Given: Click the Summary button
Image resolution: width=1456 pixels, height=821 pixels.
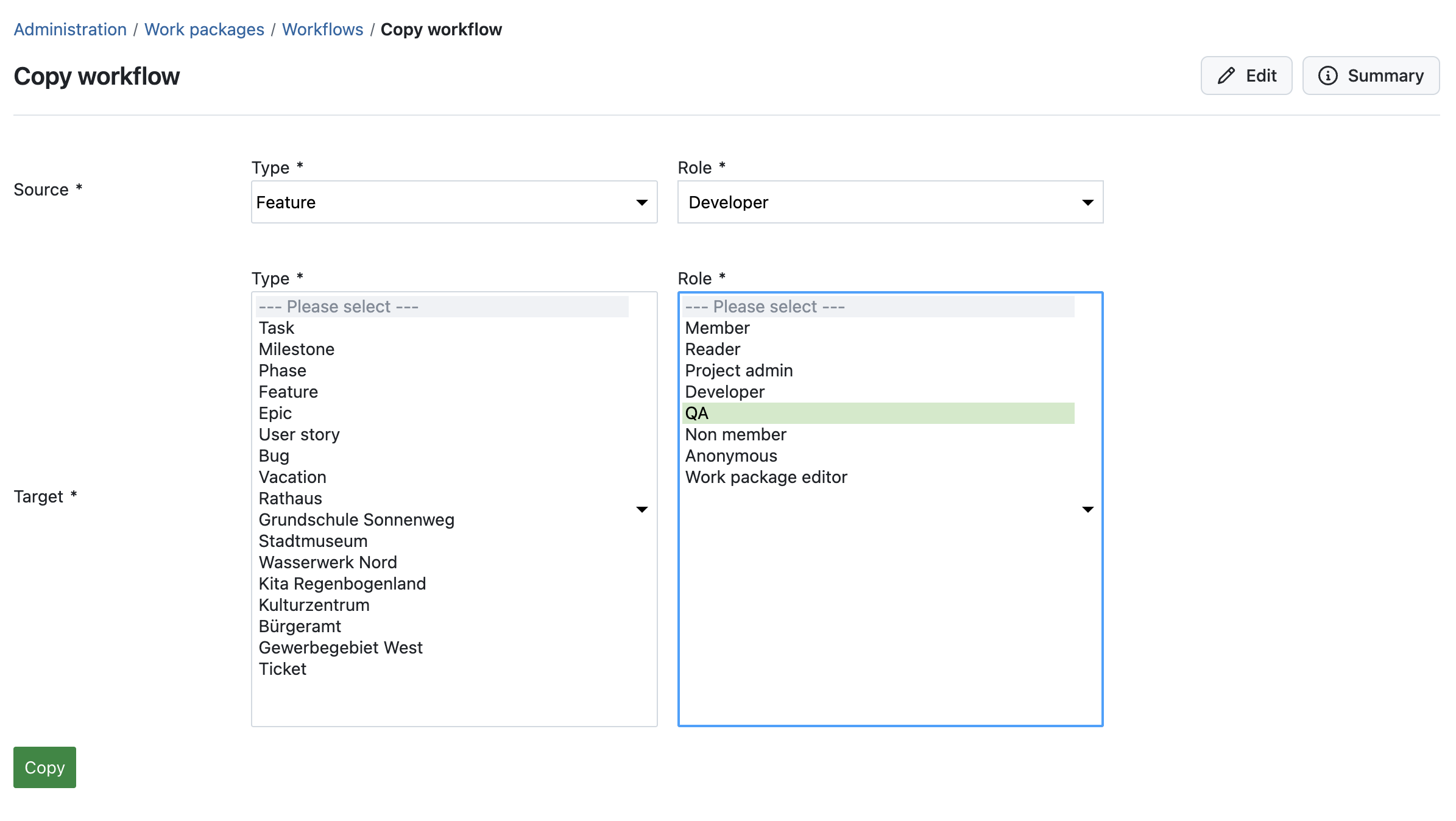Looking at the screenshot, I should tap(1371, 75).
